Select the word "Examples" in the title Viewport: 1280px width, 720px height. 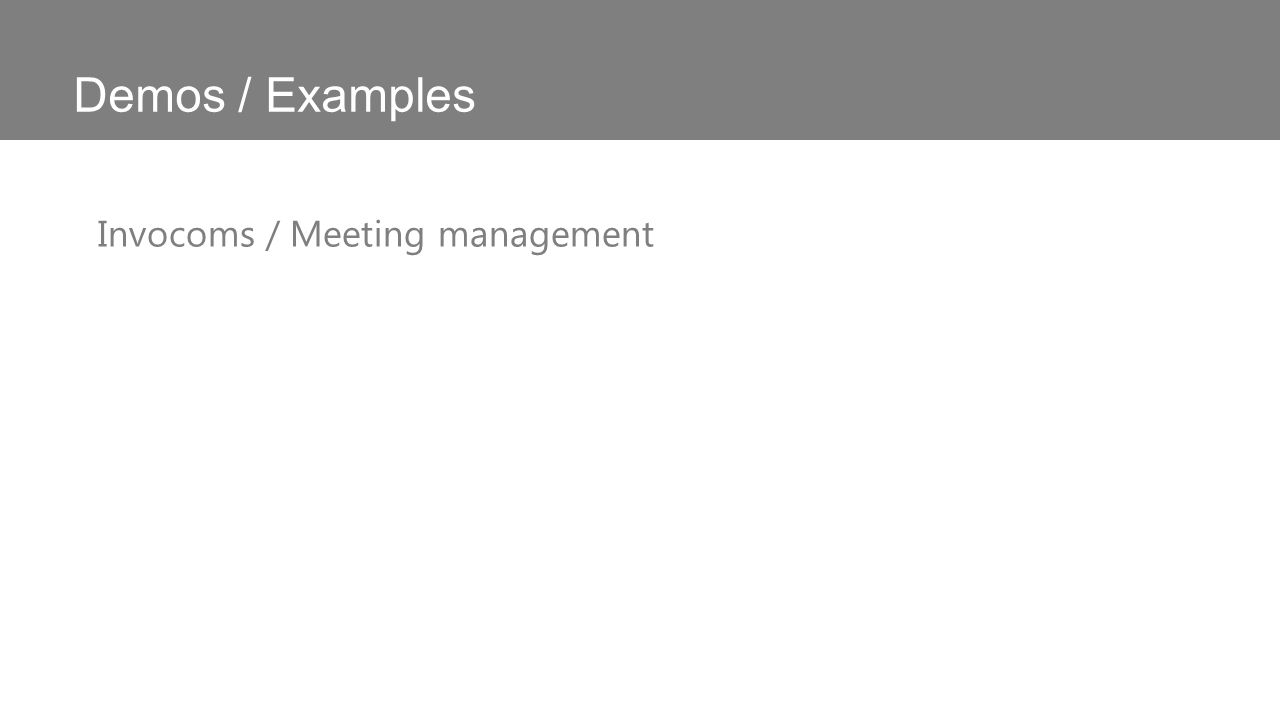pos(370,97)
